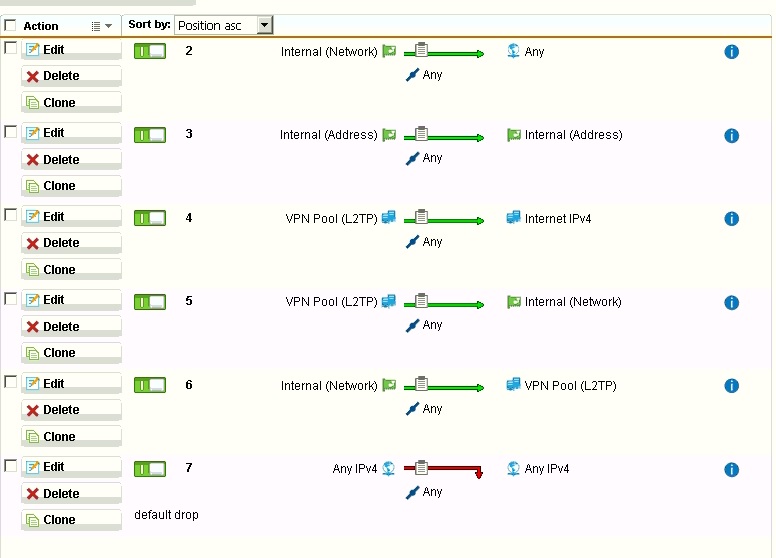776x558 pixels.
Task: Click the Internet IPv4 destination icon in rule 4
Action: [x=513, y=218]
